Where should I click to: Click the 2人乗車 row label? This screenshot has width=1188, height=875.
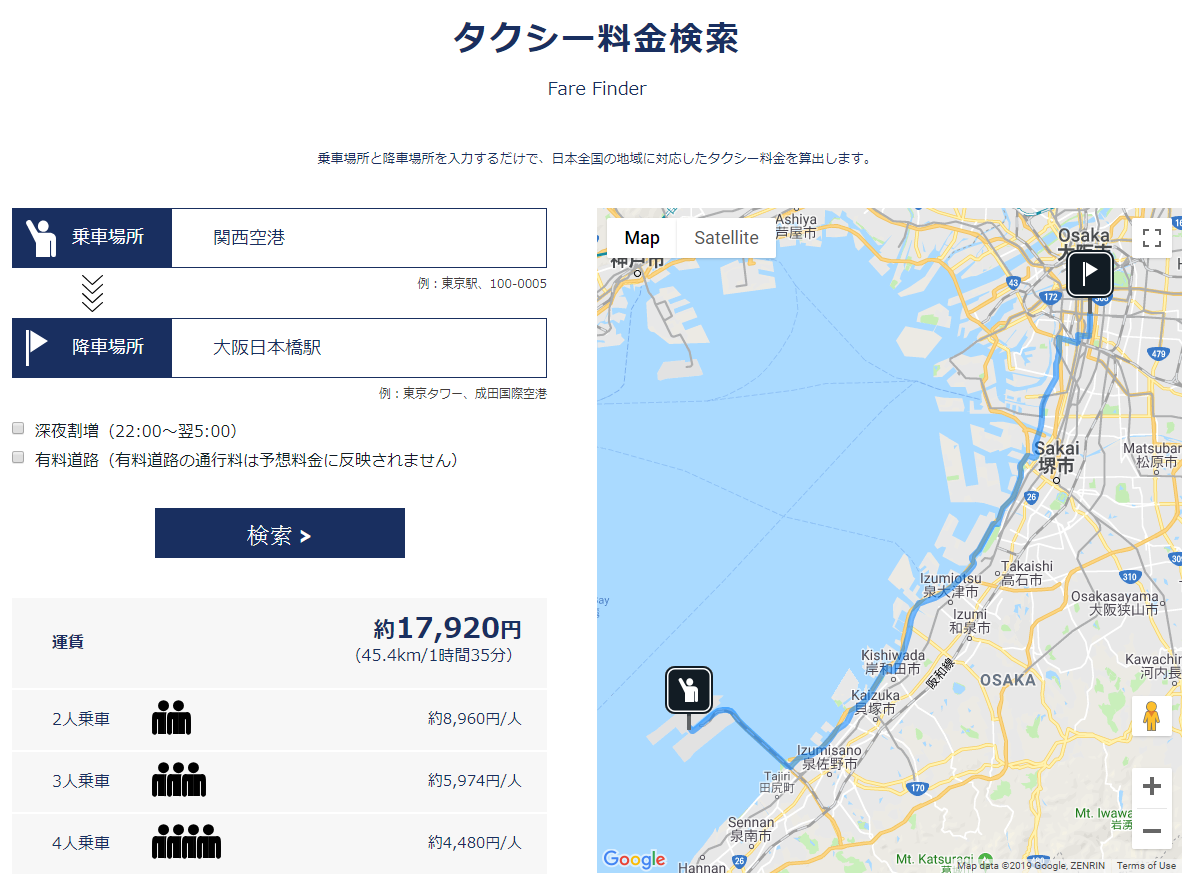[x=81, y=719]
